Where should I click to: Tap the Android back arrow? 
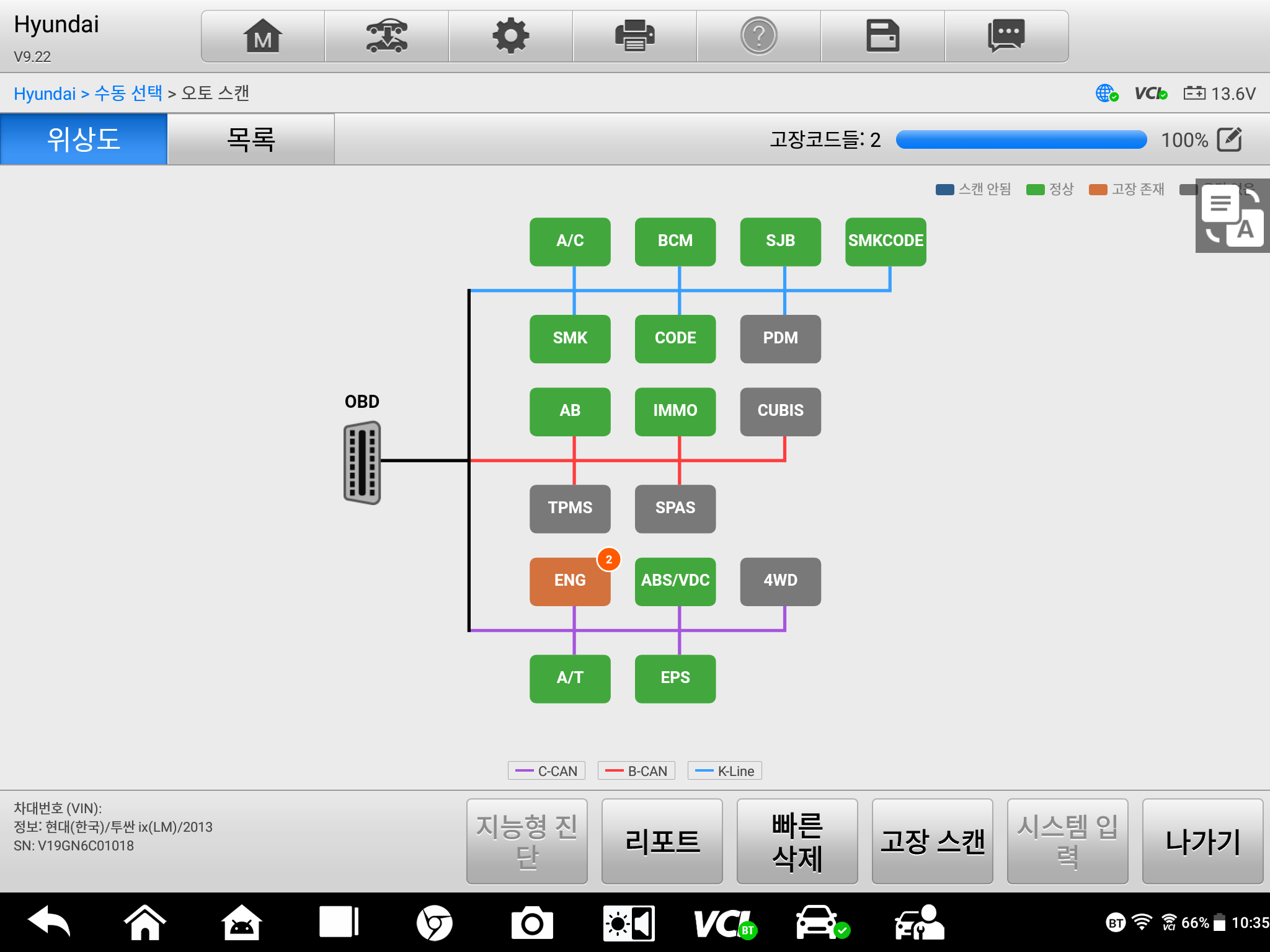pyautogui.click(x=49, y=923)
